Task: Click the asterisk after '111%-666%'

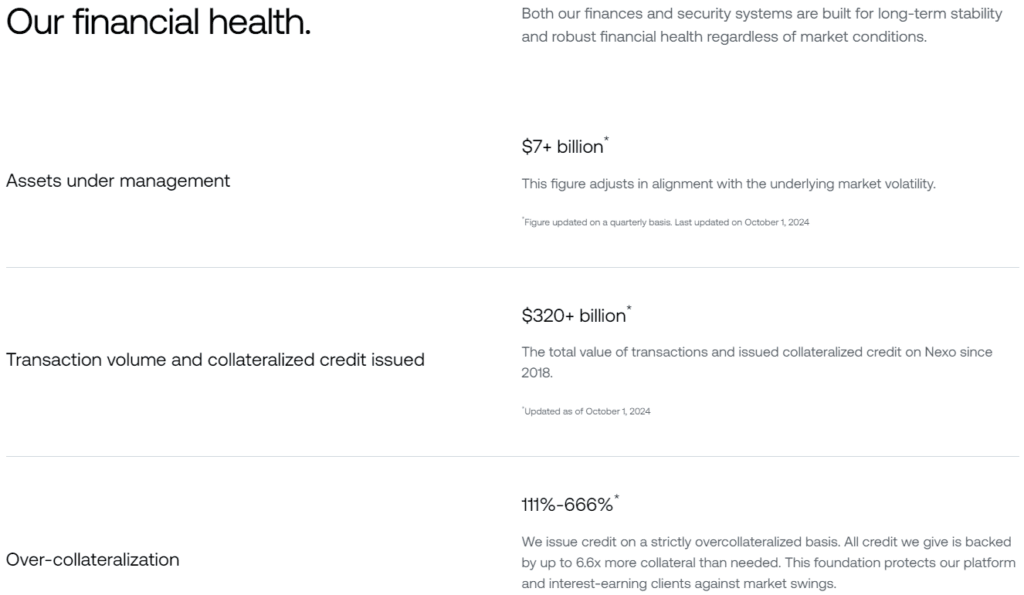Action: 616,497
